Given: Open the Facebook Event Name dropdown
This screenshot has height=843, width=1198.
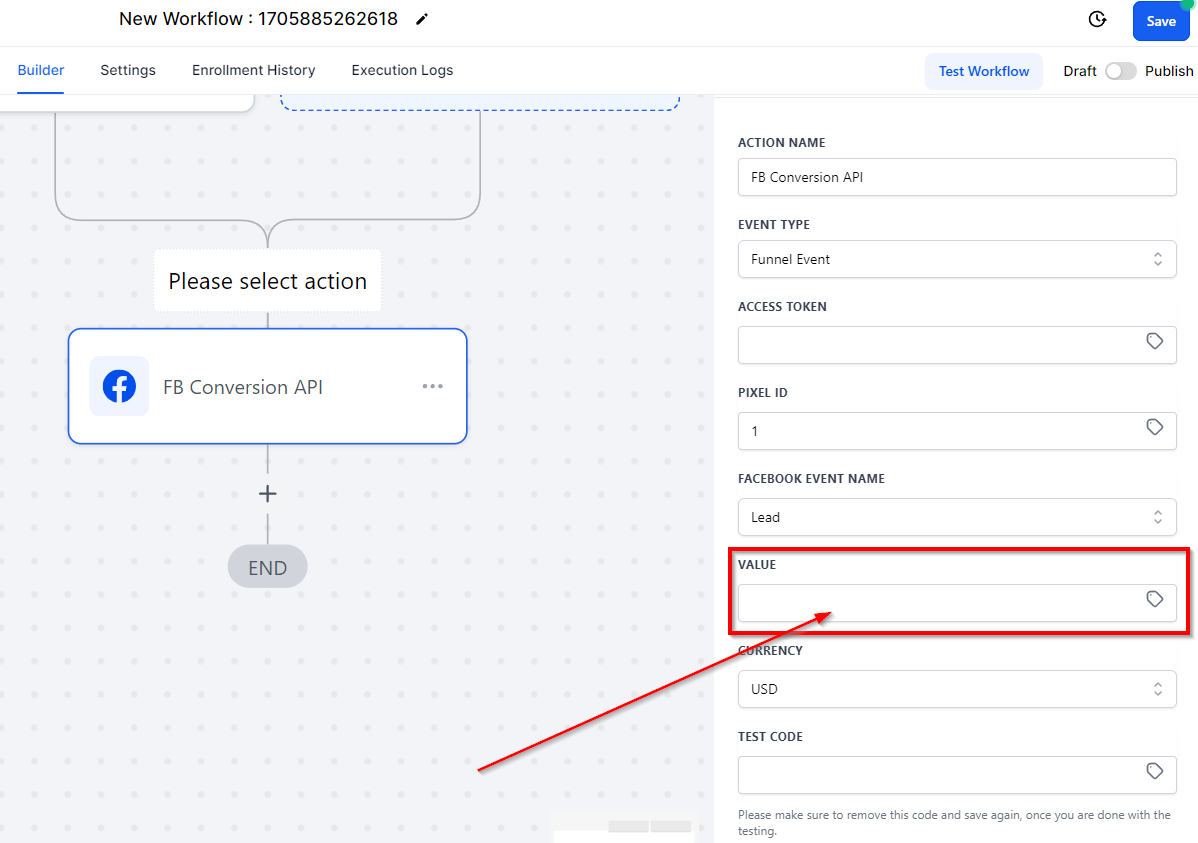Looking at the screenshot, I should (x=956, y=517).
